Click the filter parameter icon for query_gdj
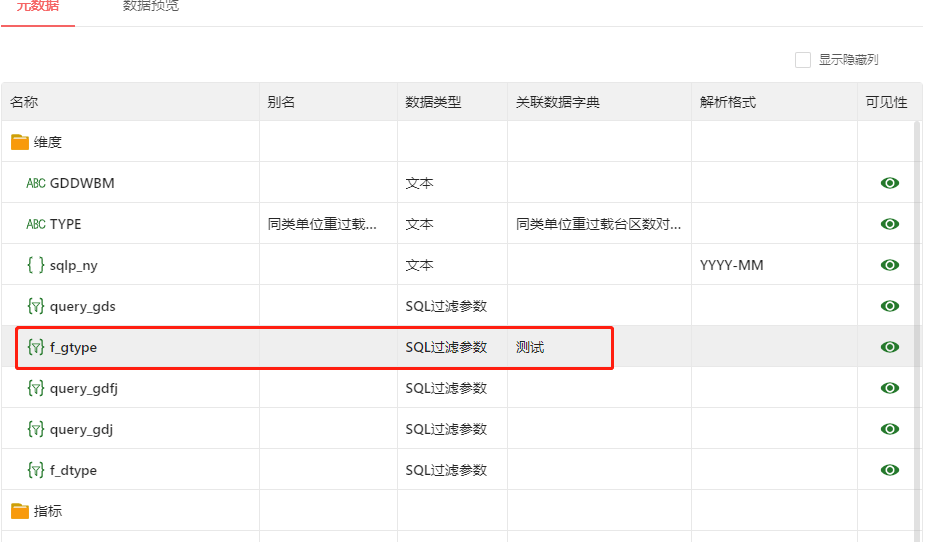This screenshot has height=542, width=928. (36, 429)
